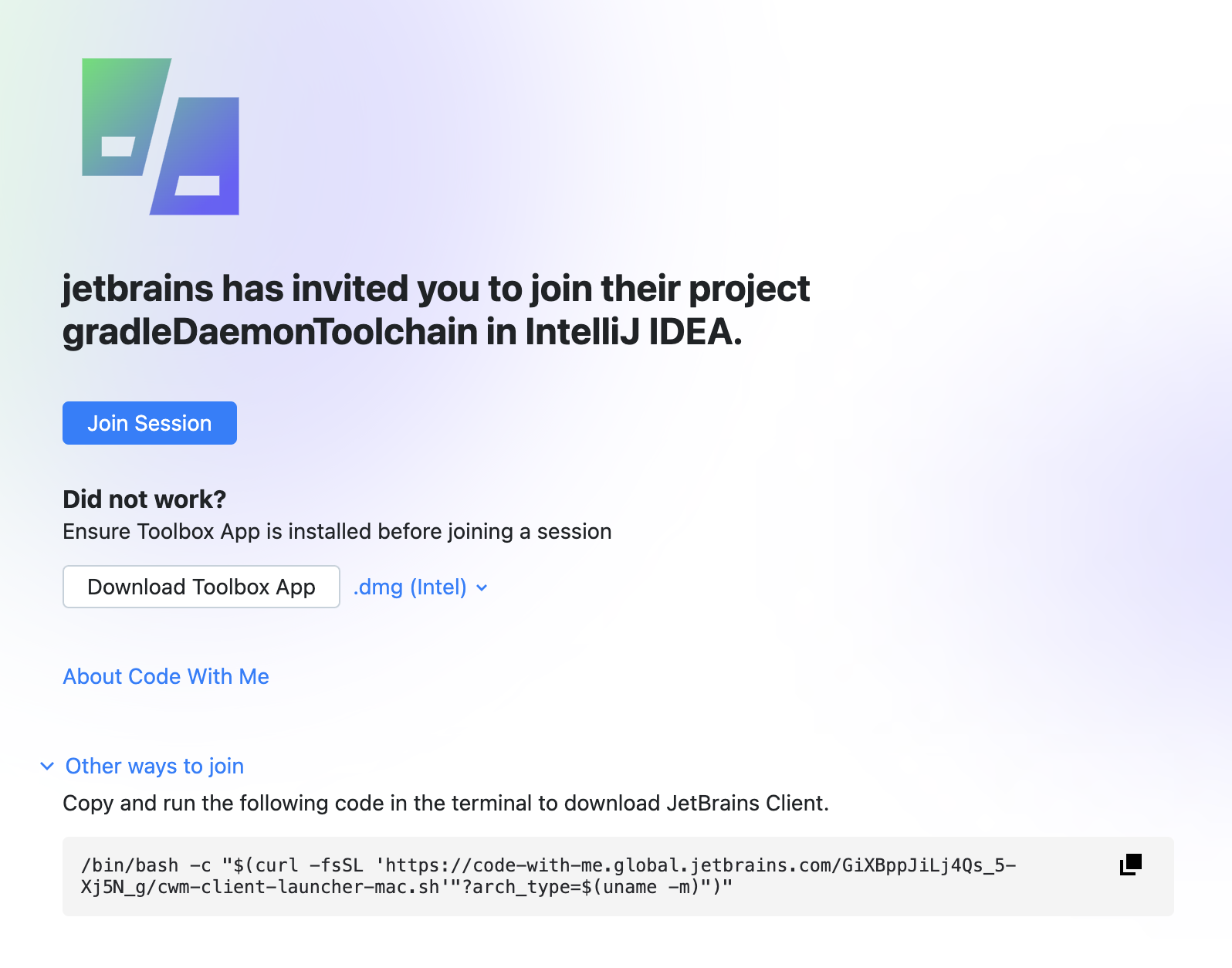Click inside the gray terminal code box
Screen dimensions: 1232x968
point(540,876)
